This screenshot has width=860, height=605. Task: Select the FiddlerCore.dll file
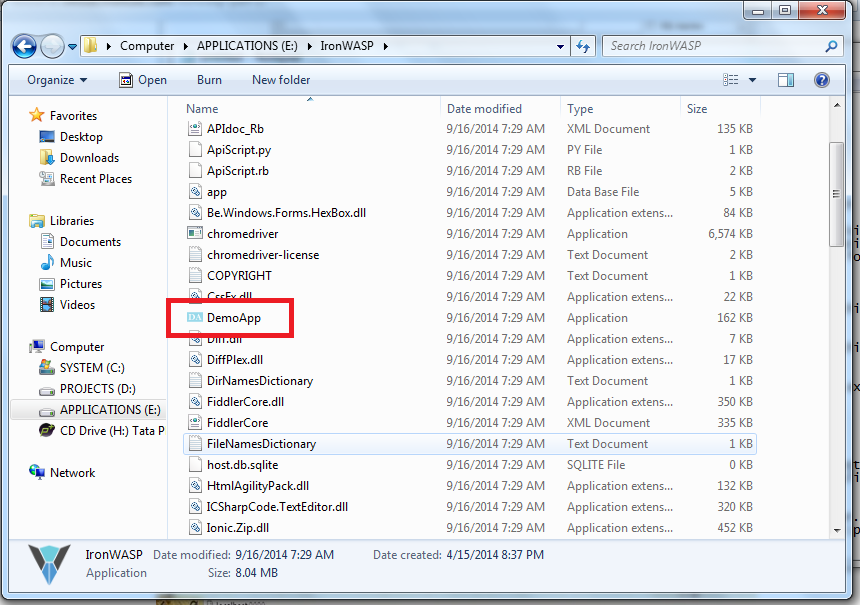coord(247,401)
